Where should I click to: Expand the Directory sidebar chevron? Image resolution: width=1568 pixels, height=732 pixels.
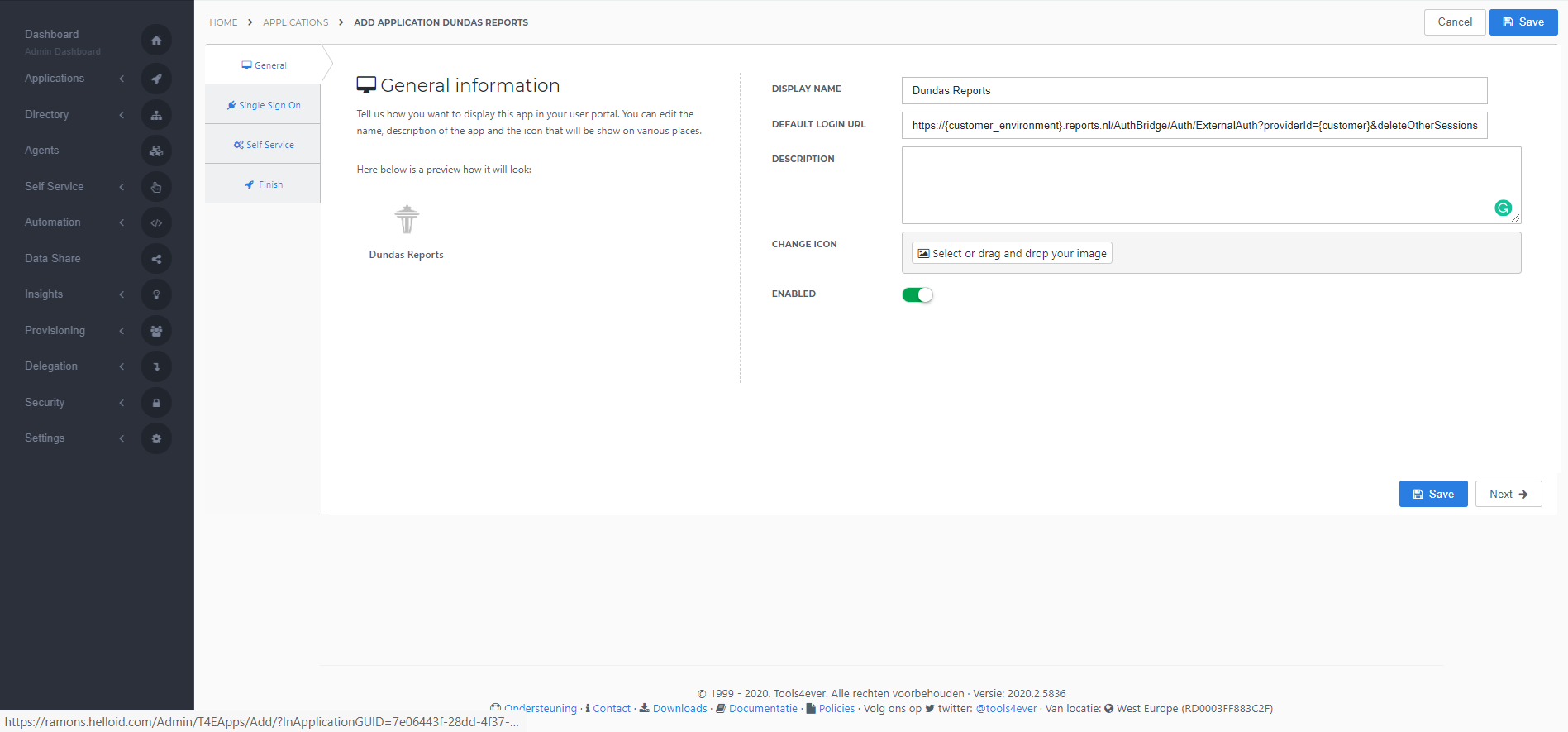tap(122, 115)
